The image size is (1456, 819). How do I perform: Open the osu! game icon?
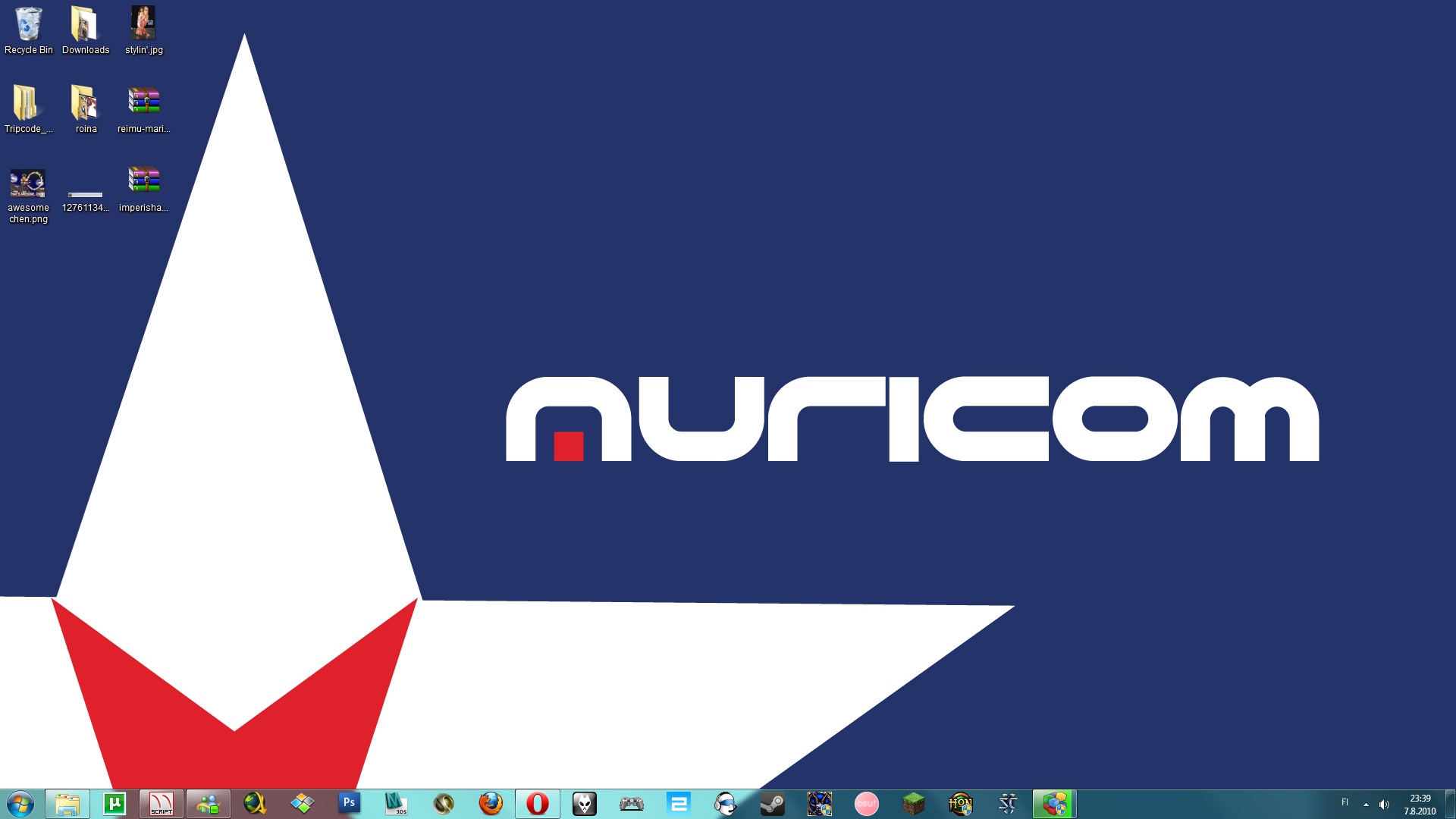click(866, 804)
